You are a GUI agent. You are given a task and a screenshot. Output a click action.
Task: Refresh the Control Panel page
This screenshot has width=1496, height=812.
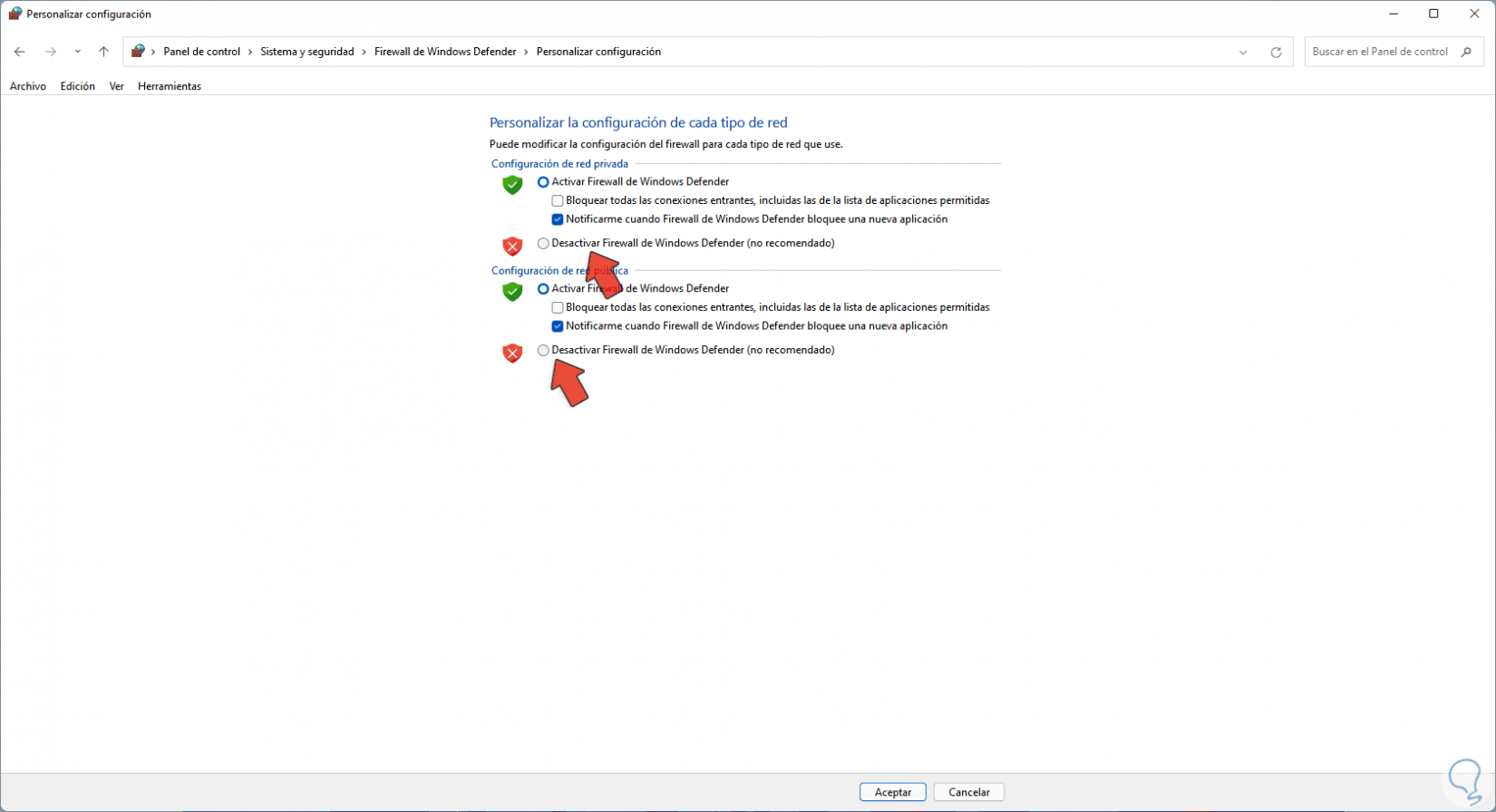click(1276, 52)
